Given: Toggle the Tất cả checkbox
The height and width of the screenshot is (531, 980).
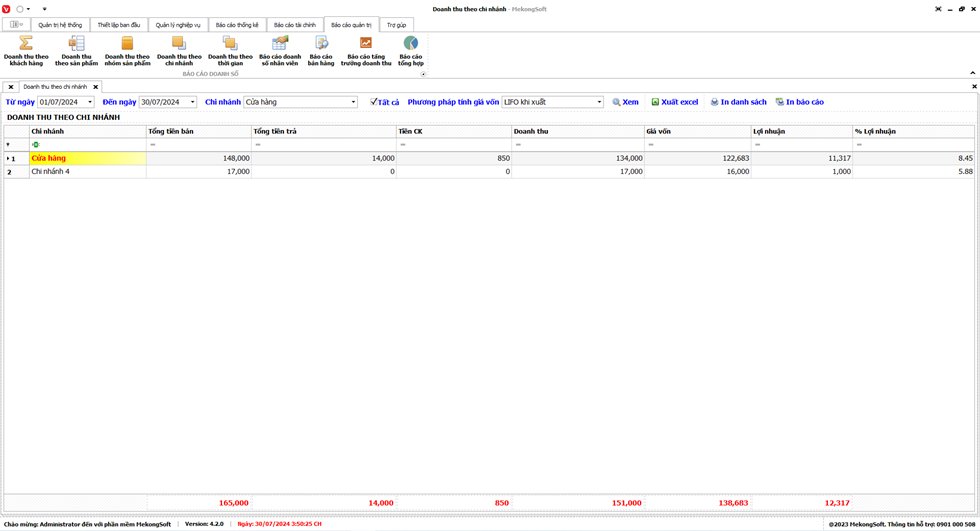Looking at the screenshot, I should [374, 102].
